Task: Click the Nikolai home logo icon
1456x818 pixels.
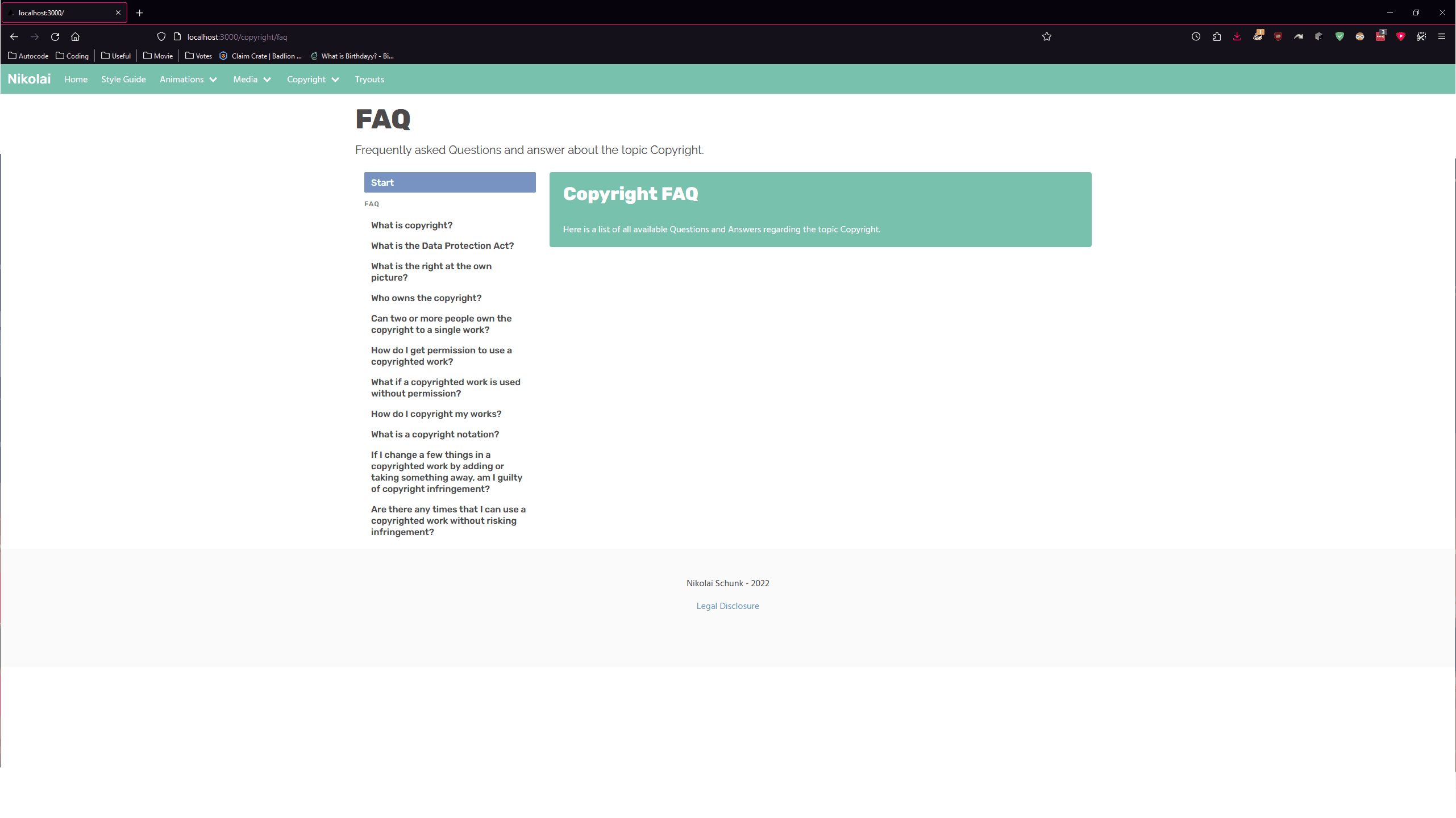Action: pos(29,78)
